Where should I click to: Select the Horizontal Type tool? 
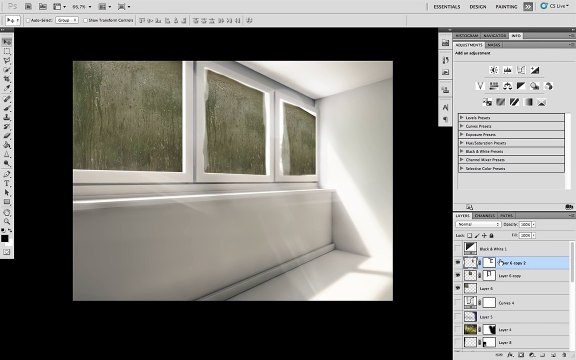(7, 183)
